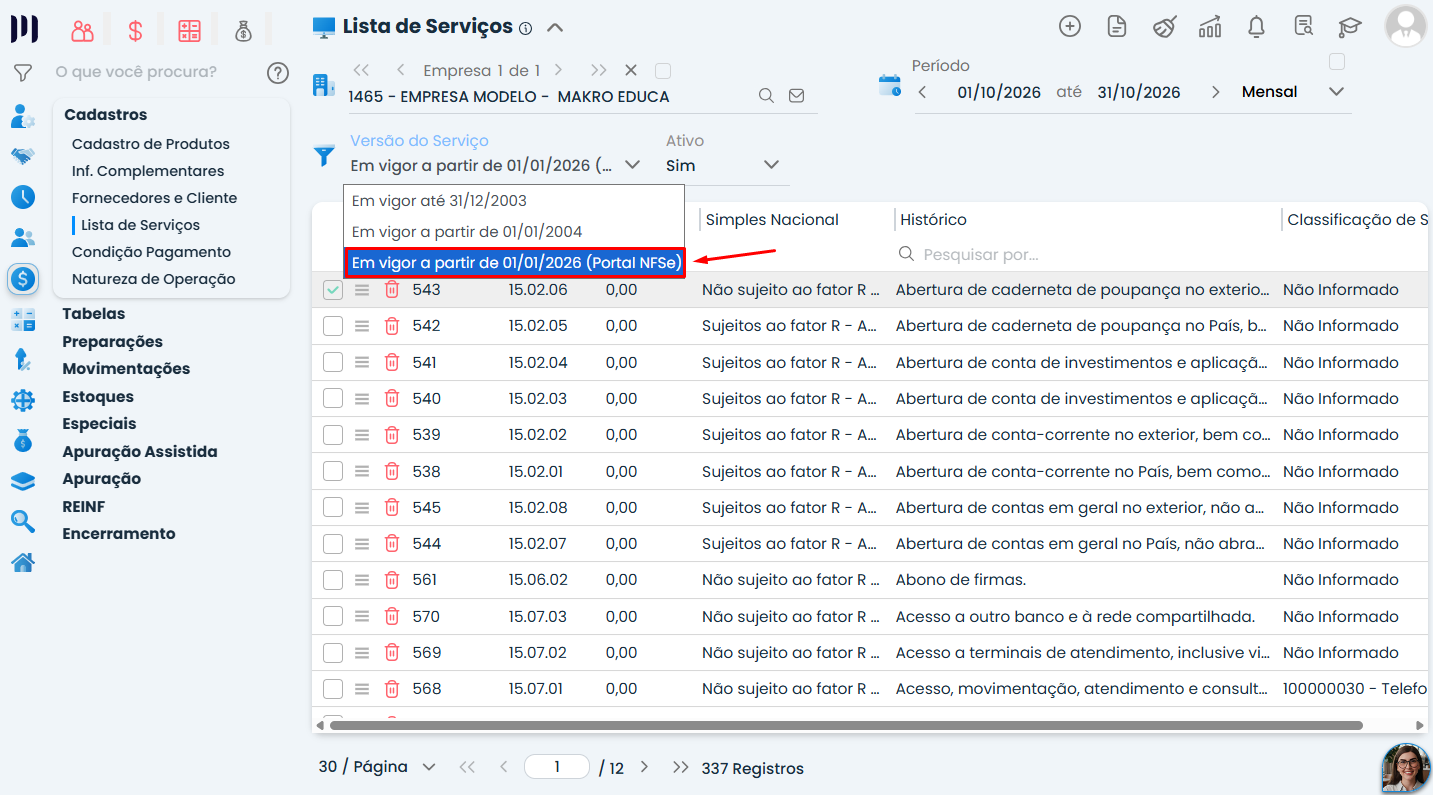The height and width of the screenshot is (795, 1433).
Task: Choose Em vigor a partir de 01/01/2004
Action: (514, 232)
